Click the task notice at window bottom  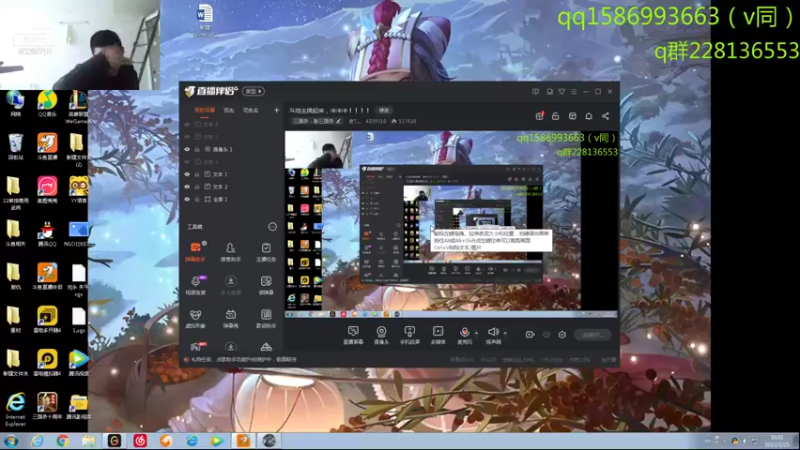point(240,360)
